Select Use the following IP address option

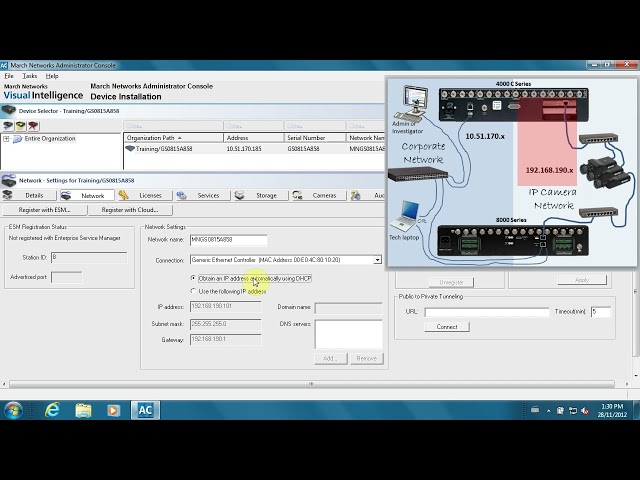[193, 291]
